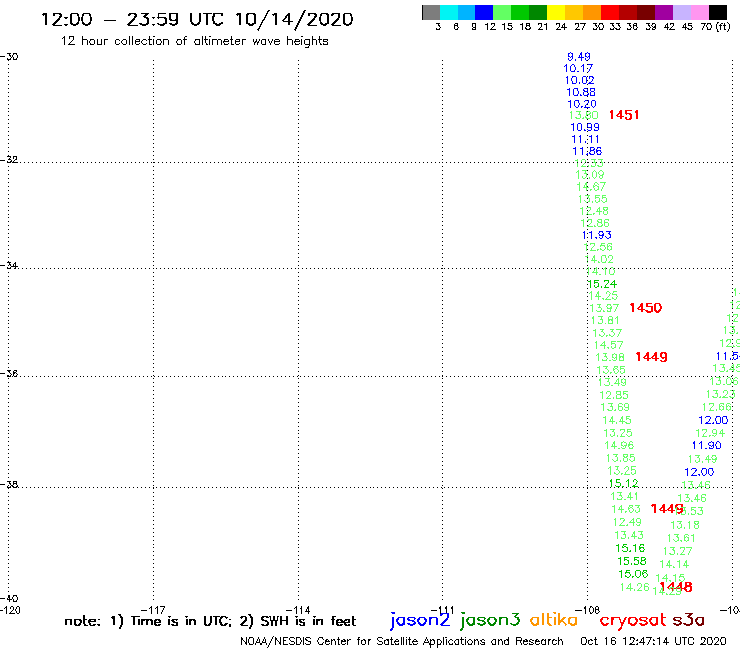Click the wave height value 14.45
740x650 pixels.
pos(617,420)
